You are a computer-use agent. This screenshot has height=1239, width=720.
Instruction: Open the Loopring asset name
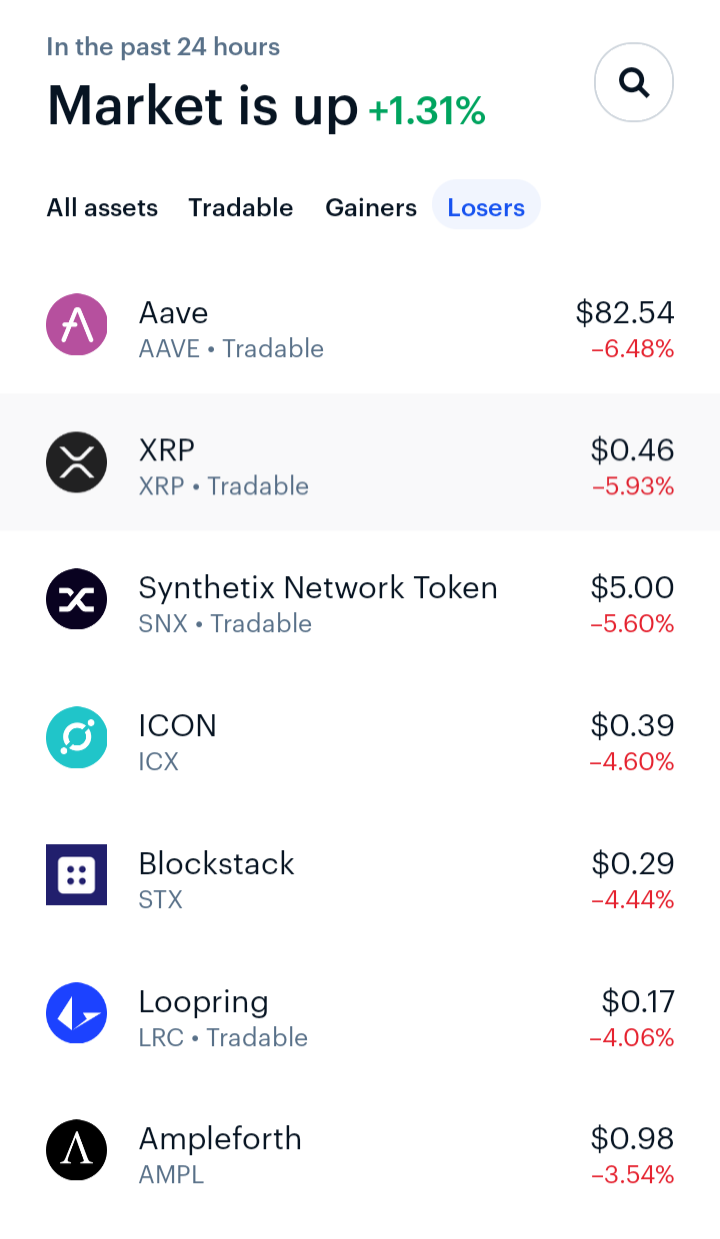[x=204, y=1001]
